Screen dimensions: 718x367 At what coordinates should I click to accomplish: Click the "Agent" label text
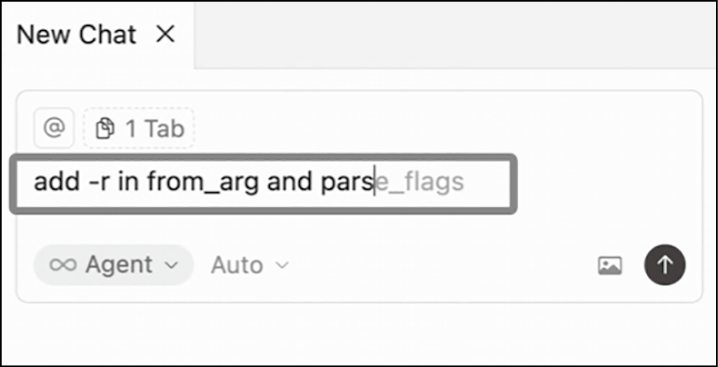click(x=119, y=265)
